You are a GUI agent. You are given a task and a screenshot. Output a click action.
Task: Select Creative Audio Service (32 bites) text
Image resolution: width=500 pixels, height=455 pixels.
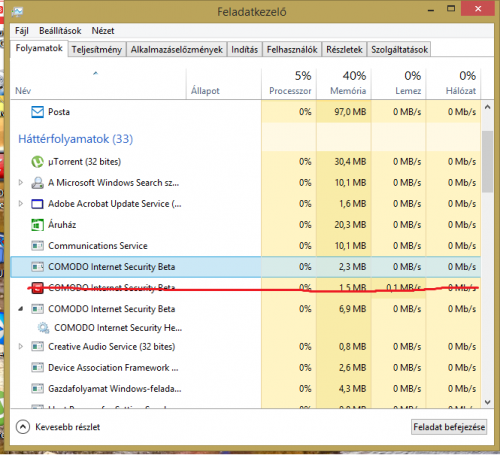[x=112, y=347]
